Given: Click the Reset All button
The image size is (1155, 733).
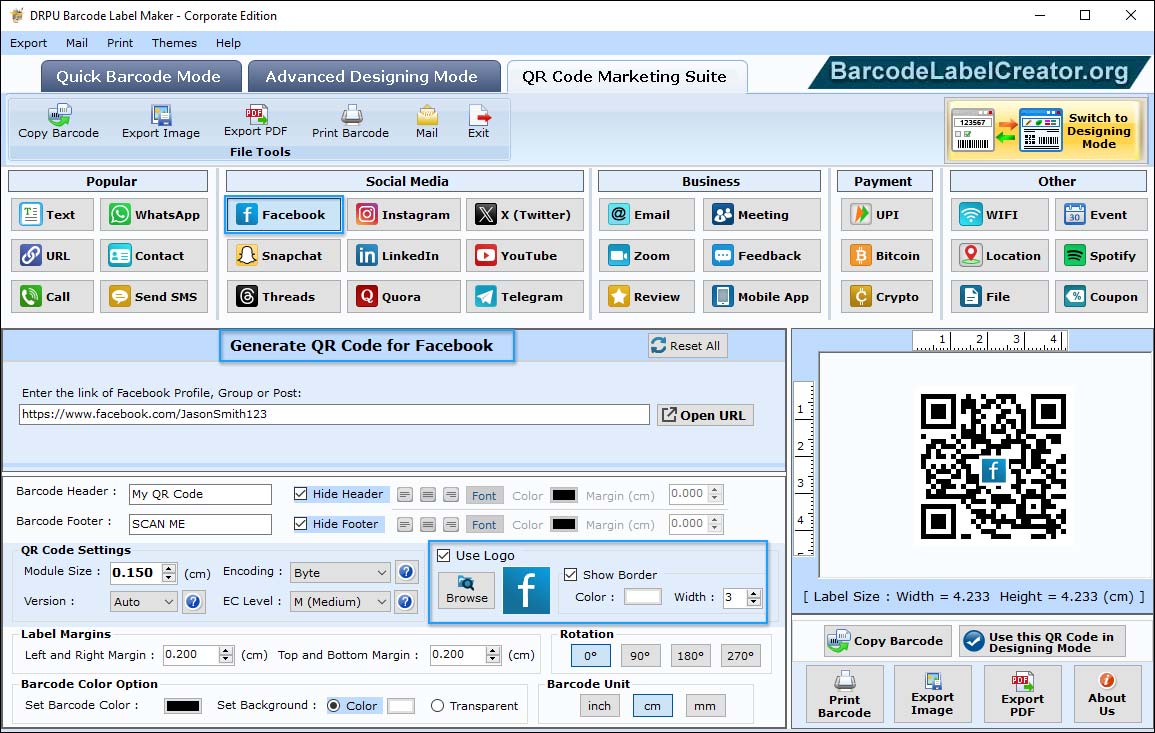Looking at the screenshot, I should (686, 346).
